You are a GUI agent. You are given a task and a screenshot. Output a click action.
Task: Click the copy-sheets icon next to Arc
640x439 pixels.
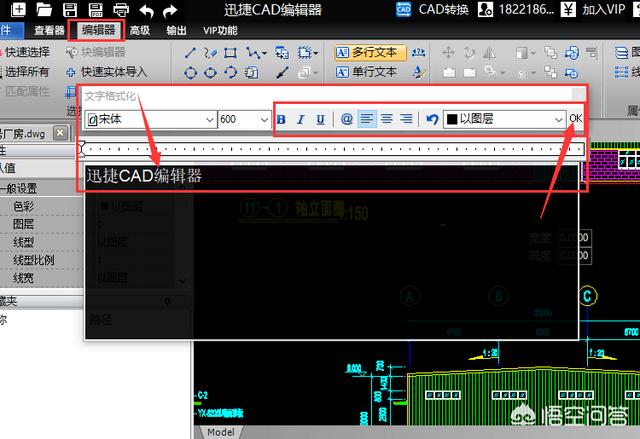point(251,73)
